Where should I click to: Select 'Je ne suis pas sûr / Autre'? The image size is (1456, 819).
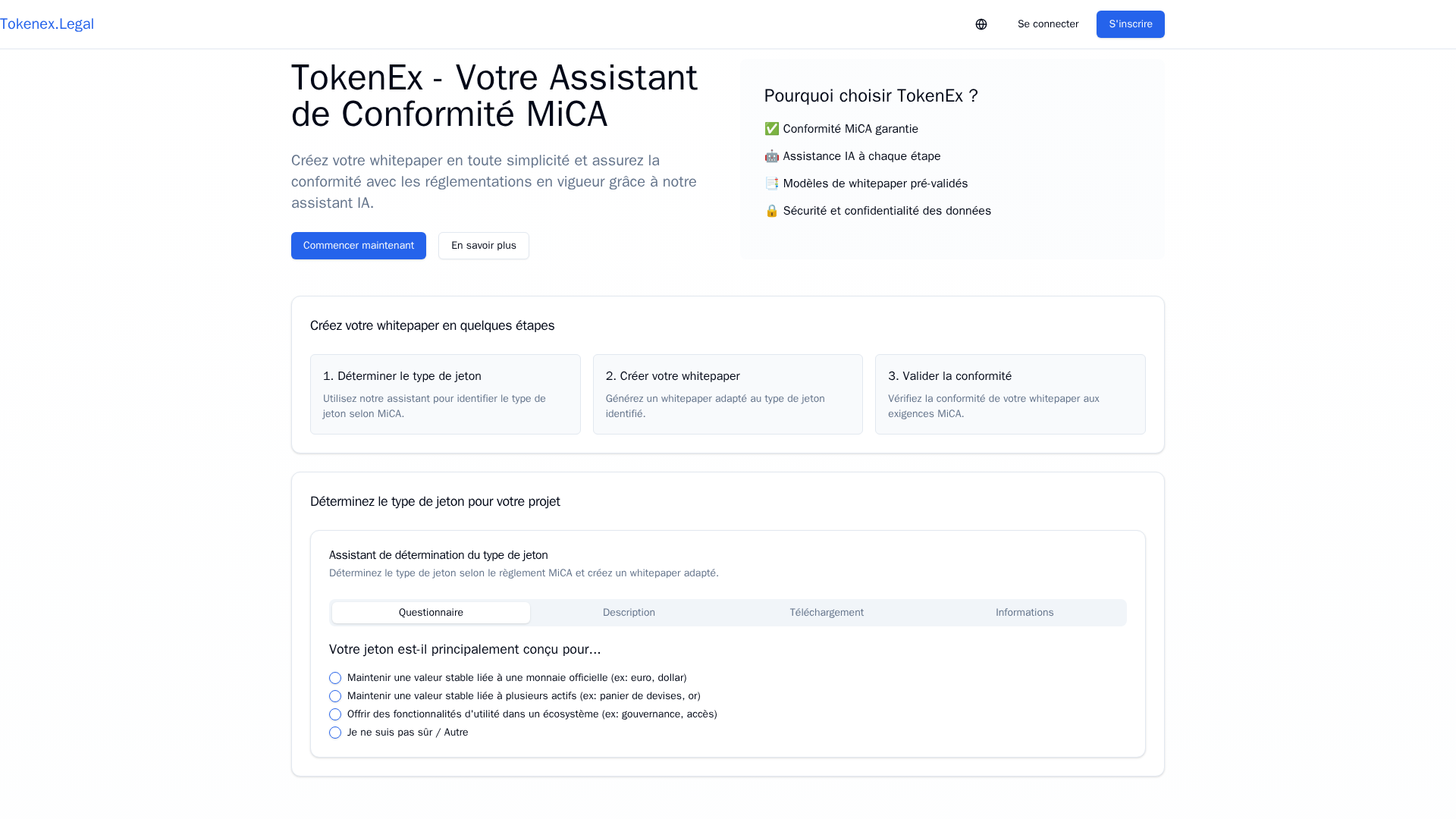[335, 733]
